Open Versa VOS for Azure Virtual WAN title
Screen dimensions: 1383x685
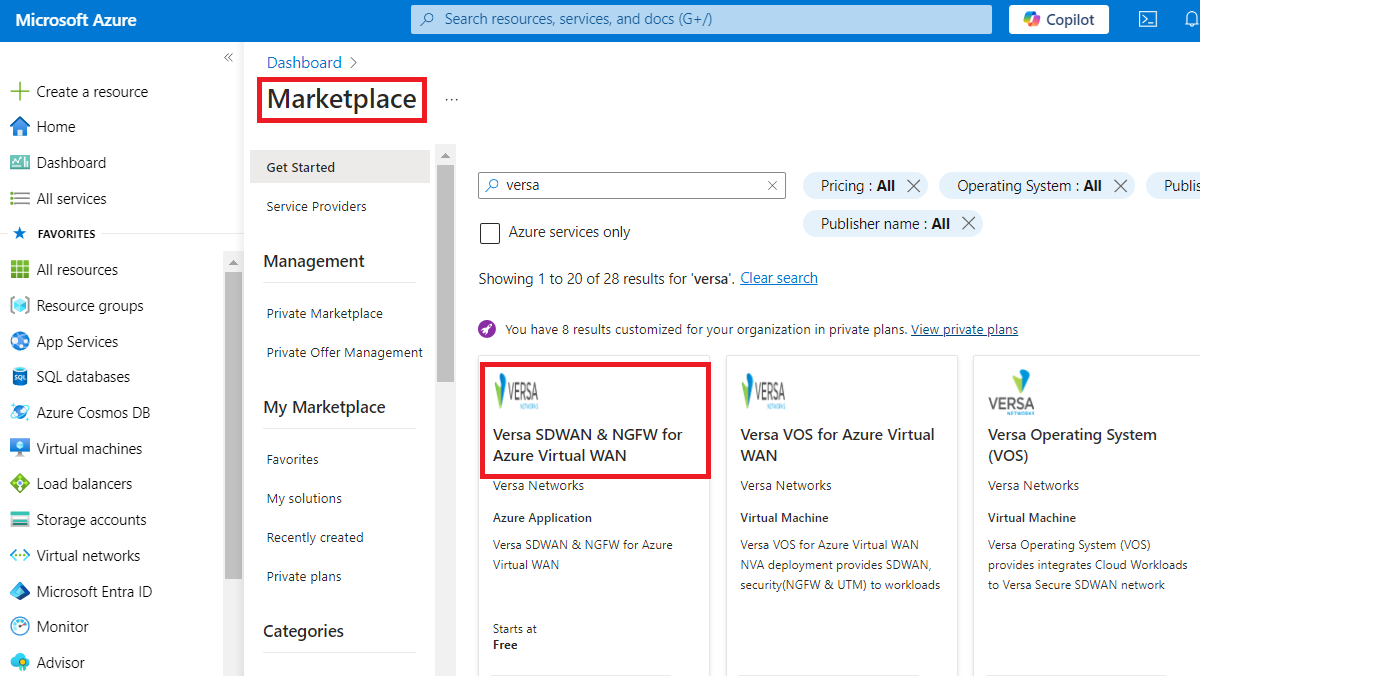pos(838,445)
